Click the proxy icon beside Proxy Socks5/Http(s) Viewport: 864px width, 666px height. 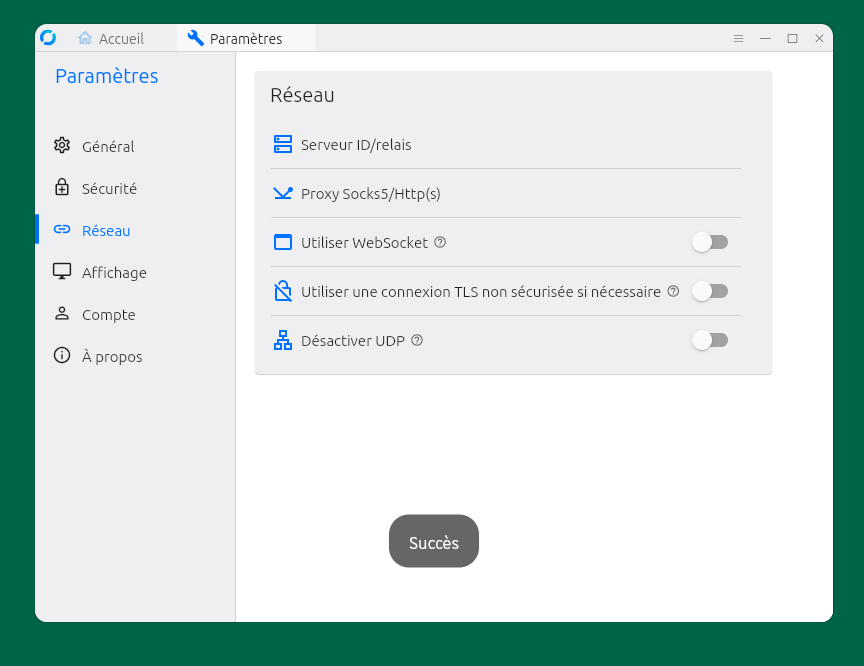point(283,193)
